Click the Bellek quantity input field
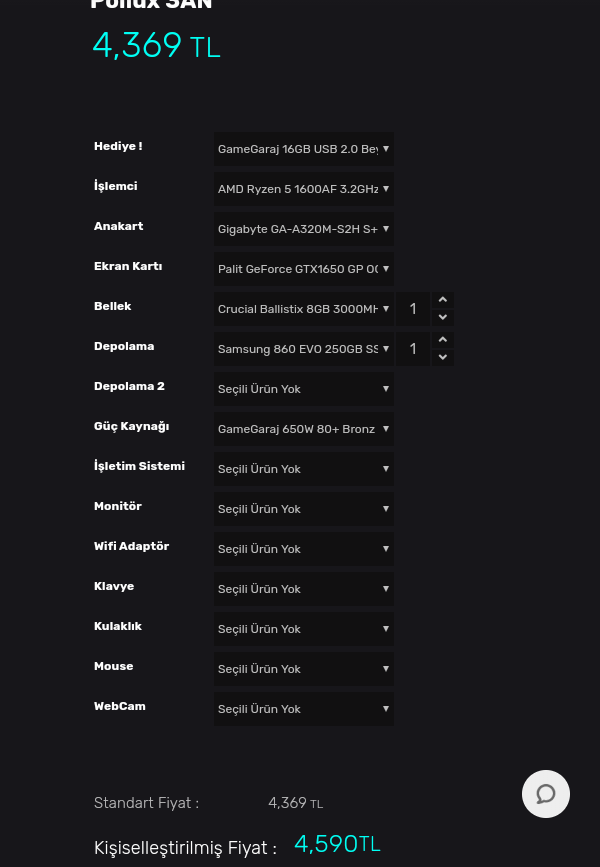This screenshot has width=600, height=867. [414, 309]
